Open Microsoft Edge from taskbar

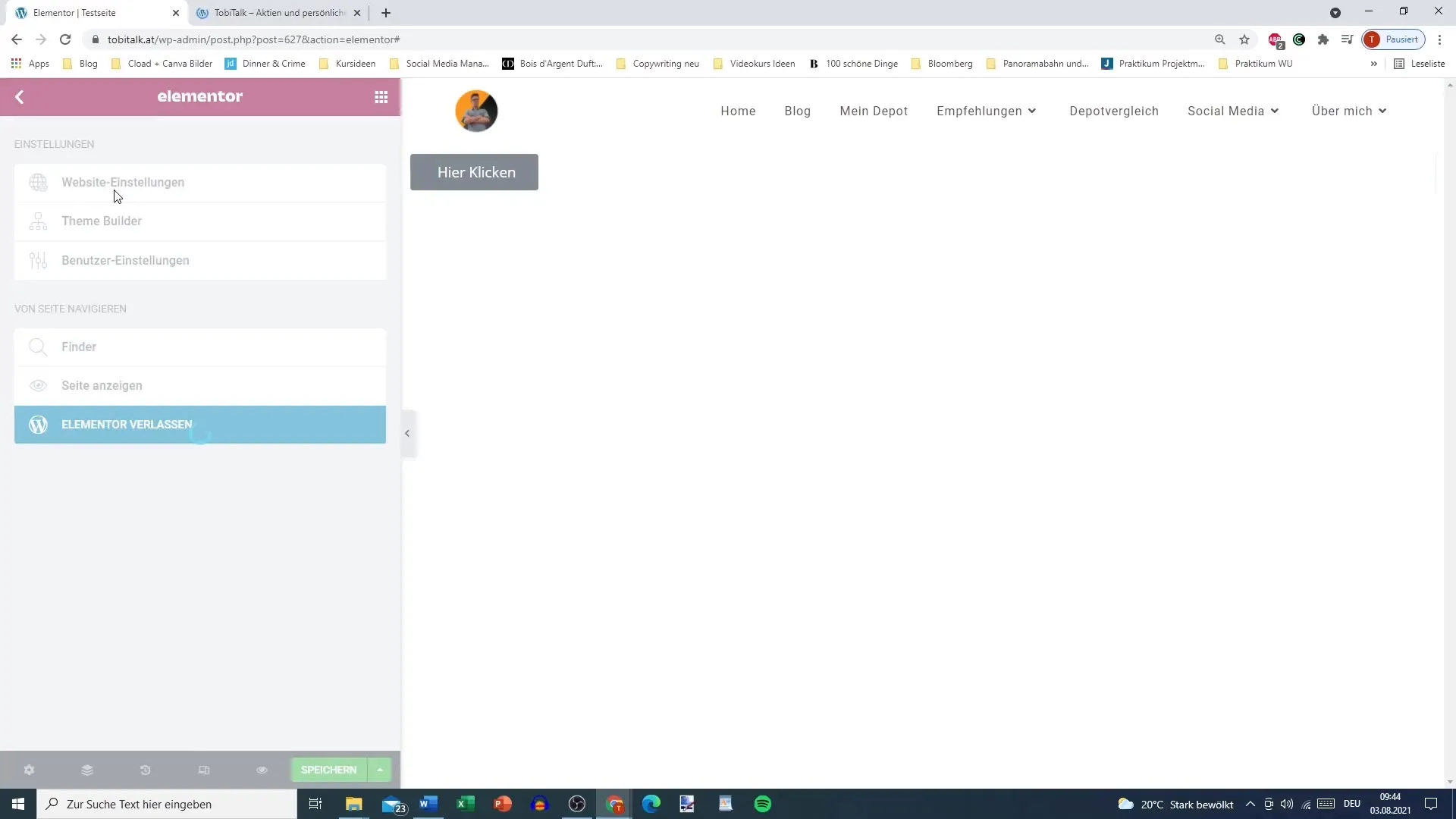tap(651, 804)
